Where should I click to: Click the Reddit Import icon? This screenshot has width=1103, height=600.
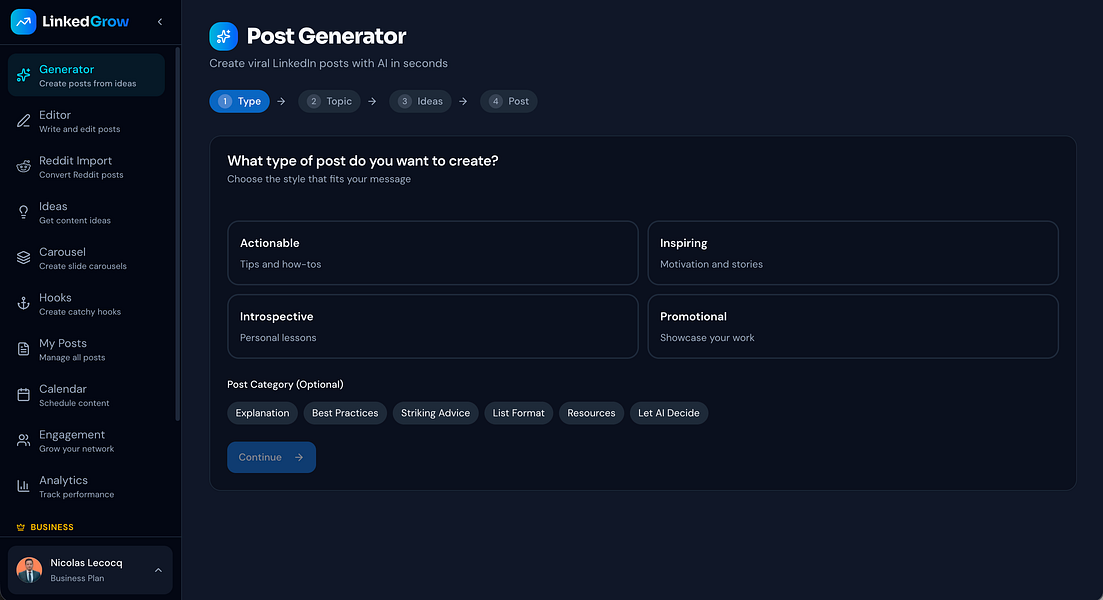click(x=24, y=167)
